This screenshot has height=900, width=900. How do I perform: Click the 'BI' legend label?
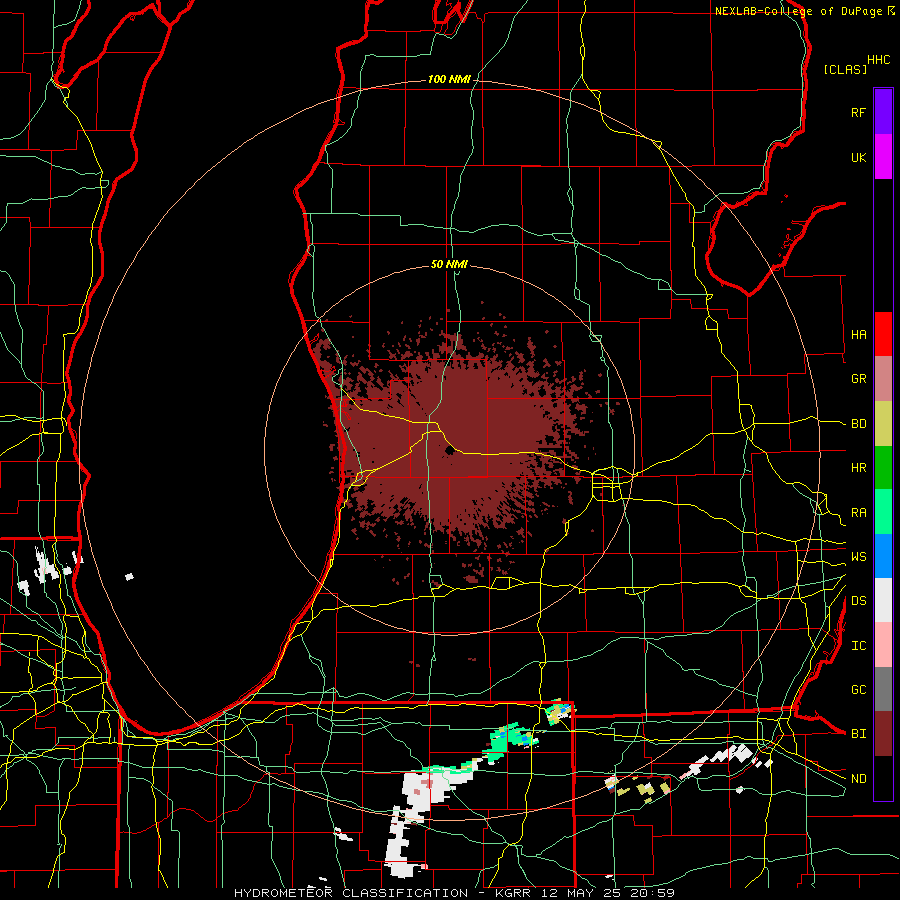[858, 734]
